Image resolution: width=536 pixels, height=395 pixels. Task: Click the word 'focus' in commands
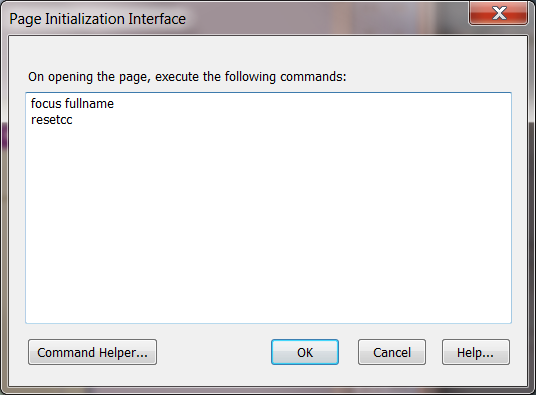(46, 104)
